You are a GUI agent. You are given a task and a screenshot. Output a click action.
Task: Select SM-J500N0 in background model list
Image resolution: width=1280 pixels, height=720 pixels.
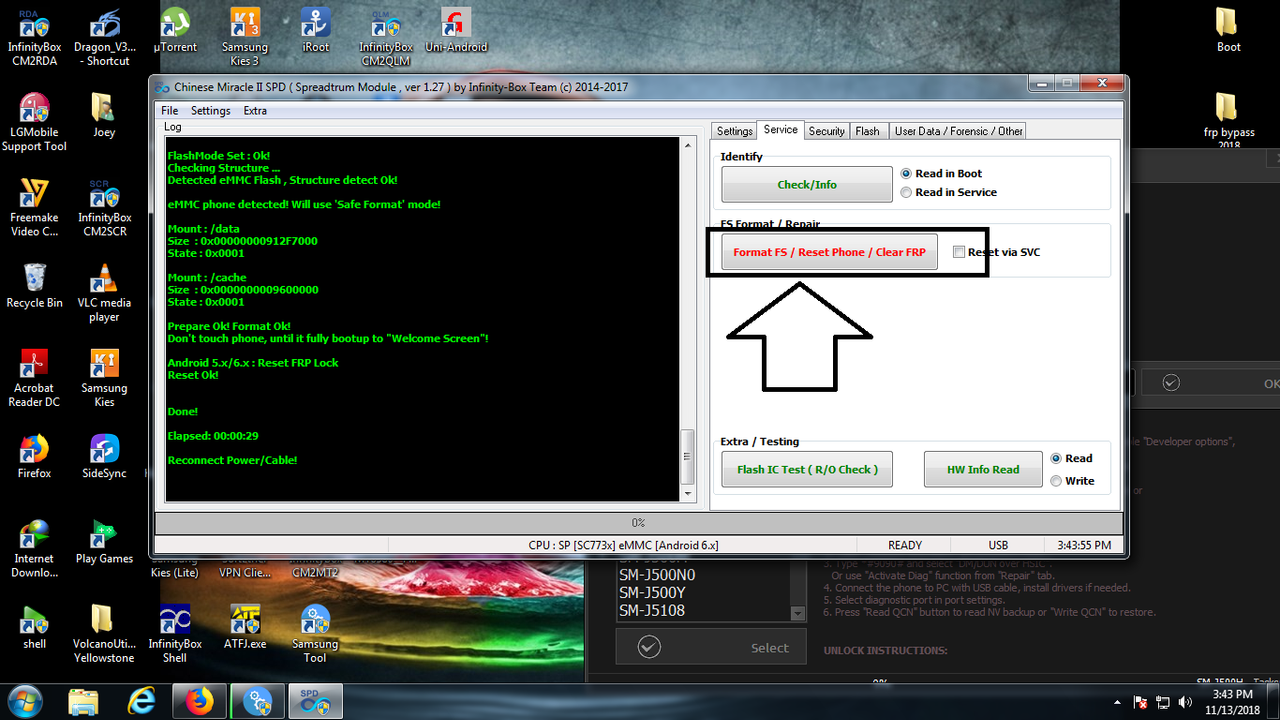tap(657, 575)
